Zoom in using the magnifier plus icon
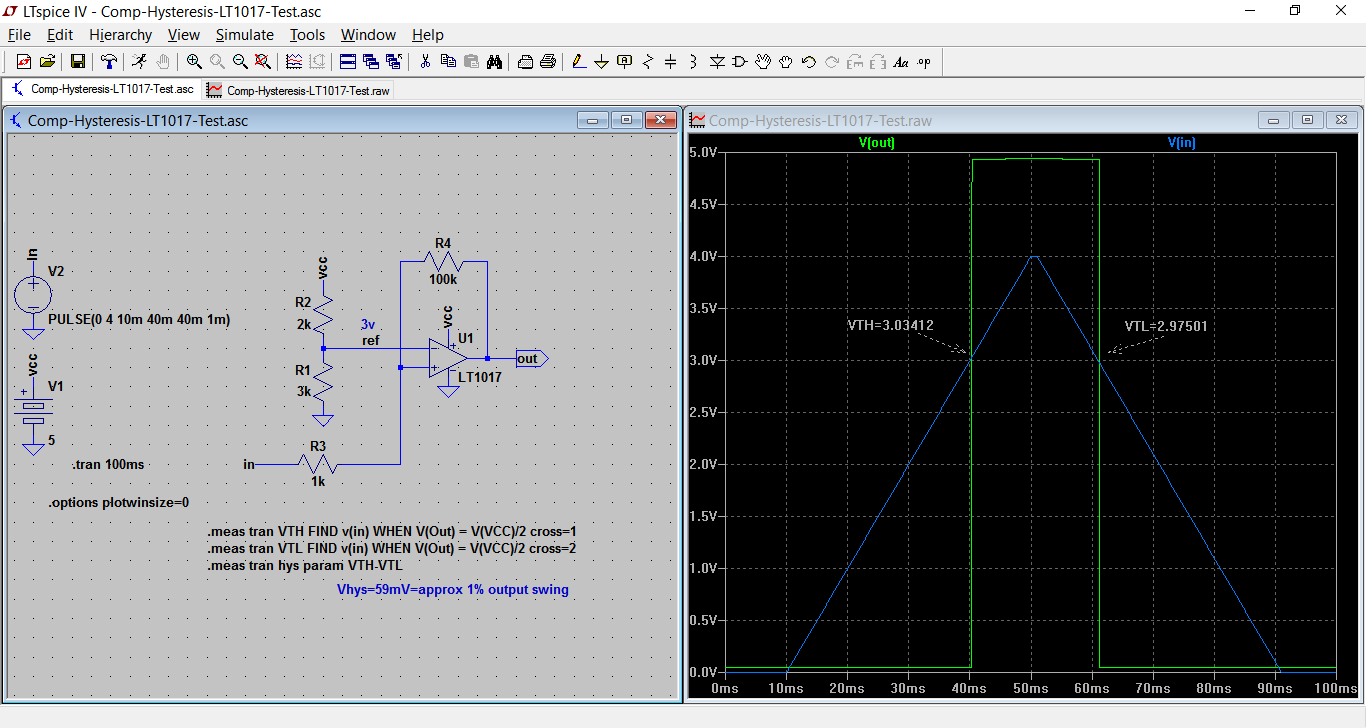 click(x=194, y=62)
